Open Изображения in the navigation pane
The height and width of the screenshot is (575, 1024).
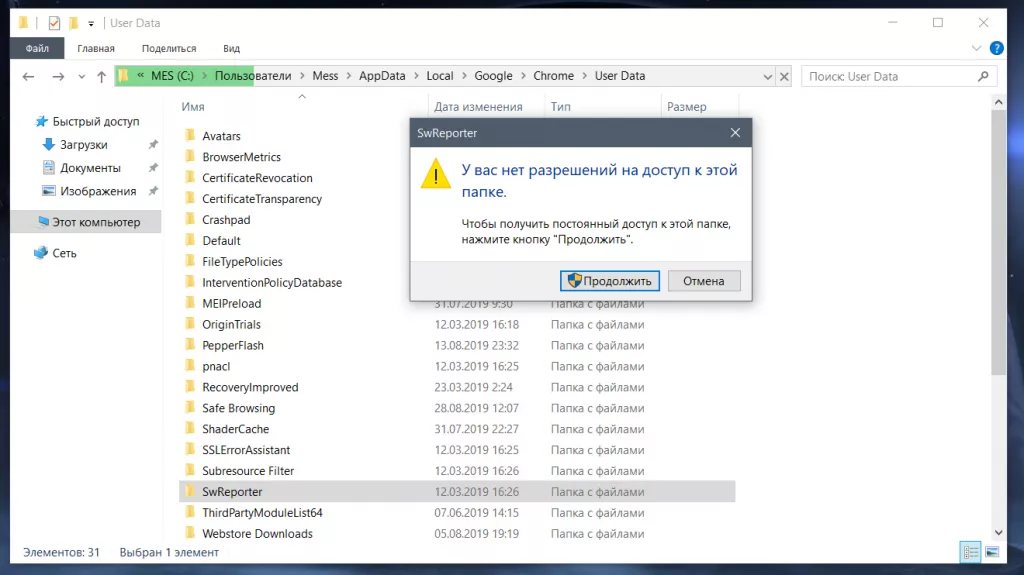point(98,191)
